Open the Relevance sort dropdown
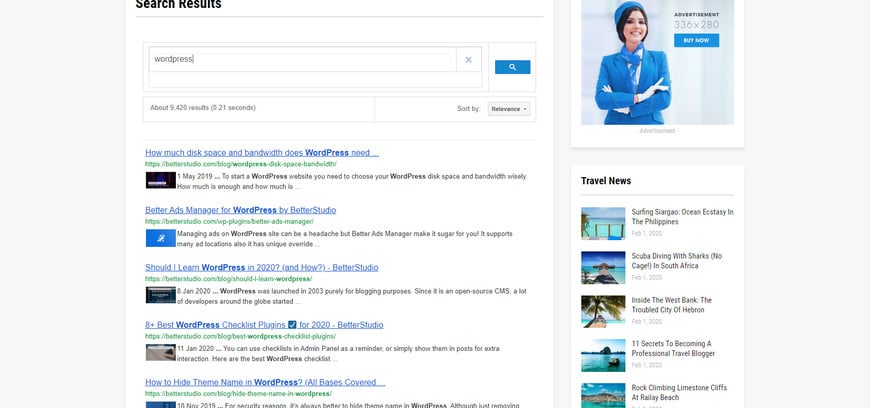The height and width of the screenshot is (408, 870). coord(509,109)
